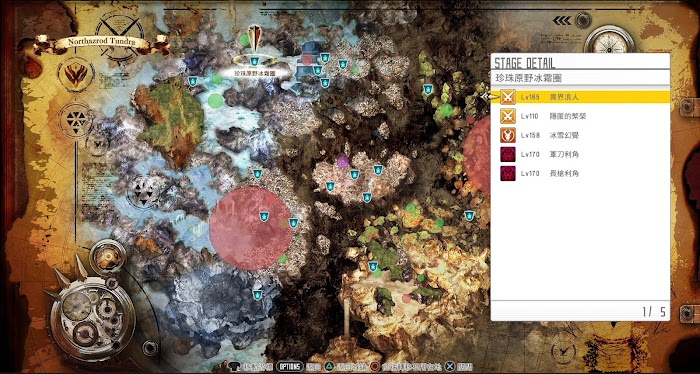Image resolution: width=700 pixels, height=374 pixels.
Task: Click the dark red monster icon beside 長槍利角
Action: [x=508, y=173]
